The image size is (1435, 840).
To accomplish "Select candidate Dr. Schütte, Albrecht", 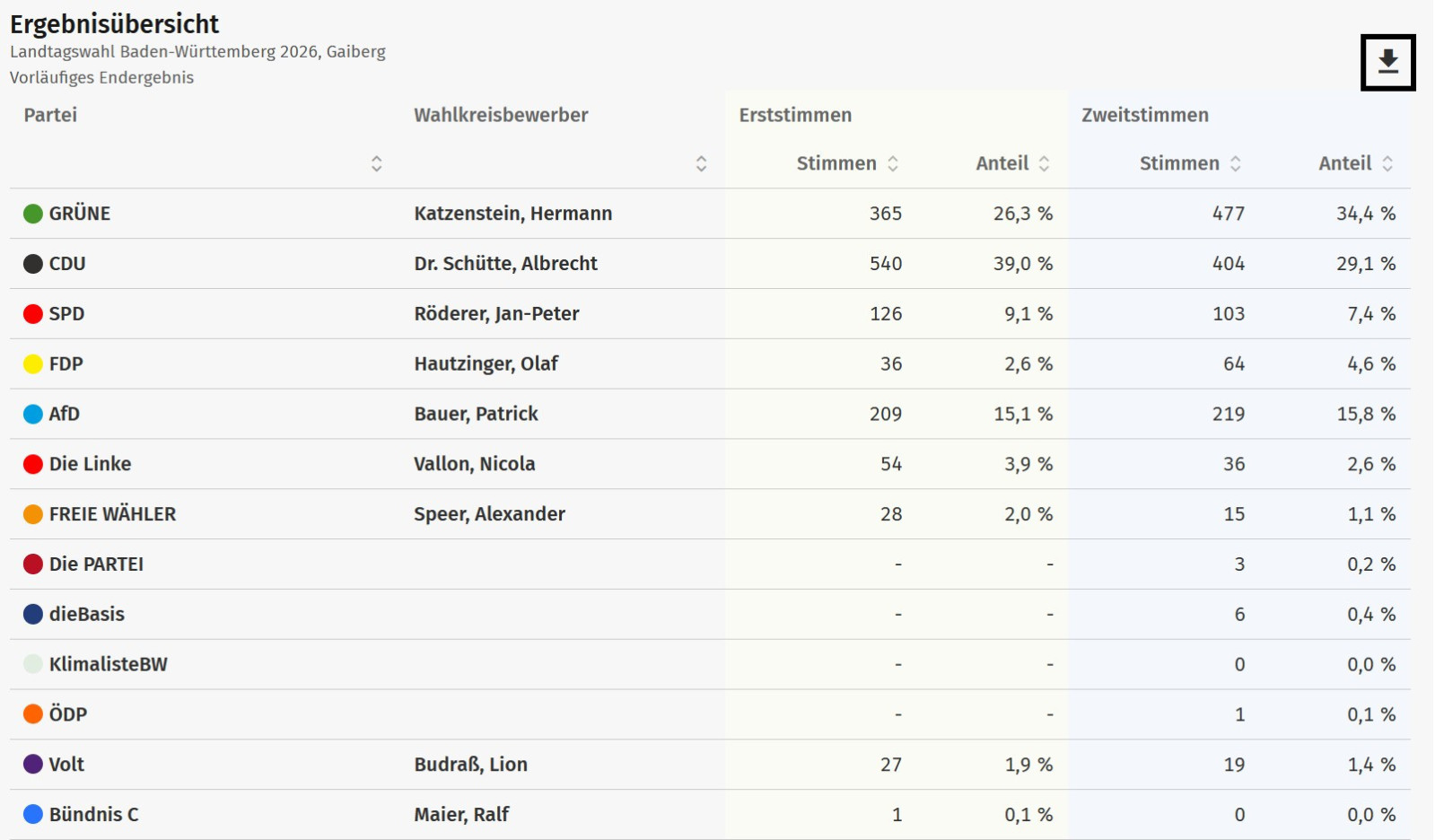I will click(505, 264).
